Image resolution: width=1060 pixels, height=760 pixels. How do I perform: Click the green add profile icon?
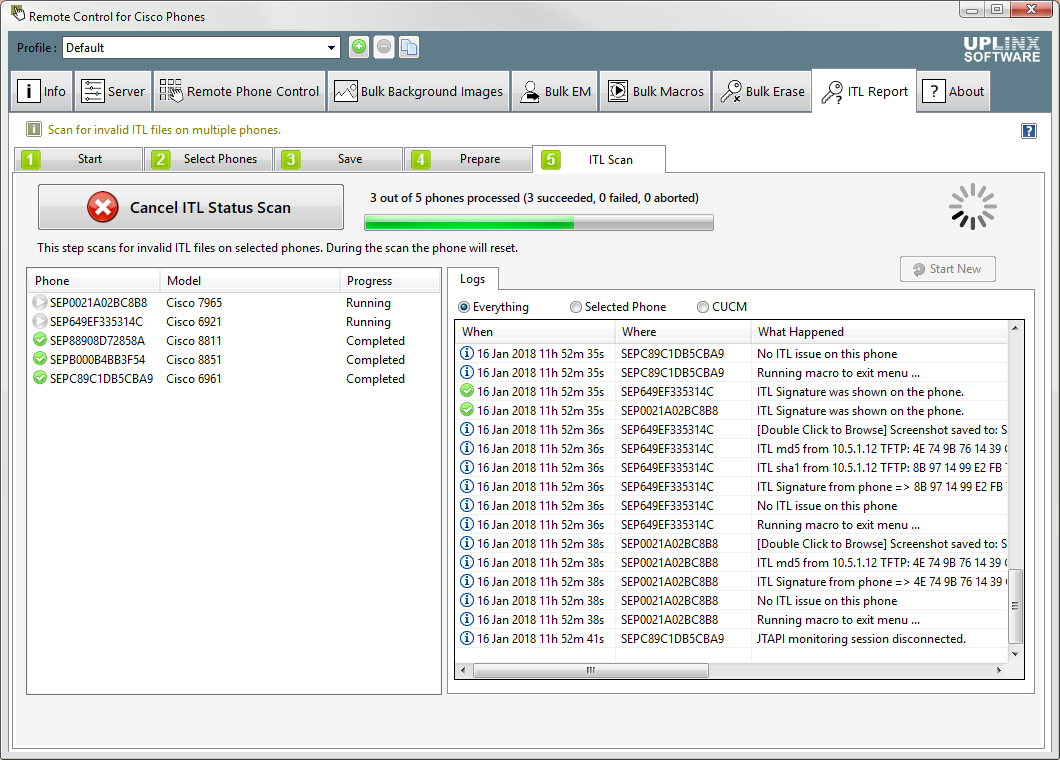359,47
